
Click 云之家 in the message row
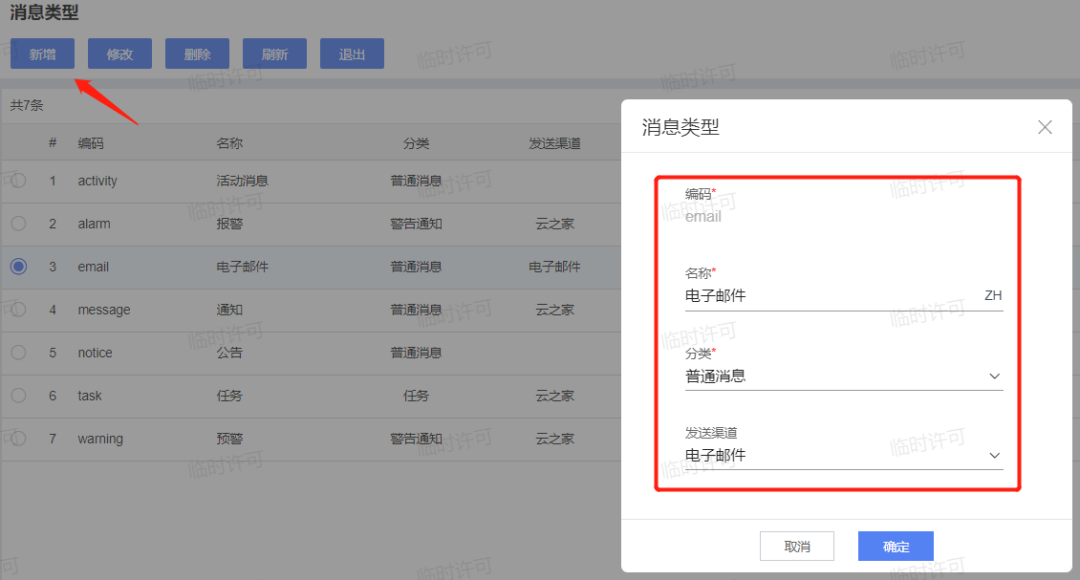click(x=554, y=310)
